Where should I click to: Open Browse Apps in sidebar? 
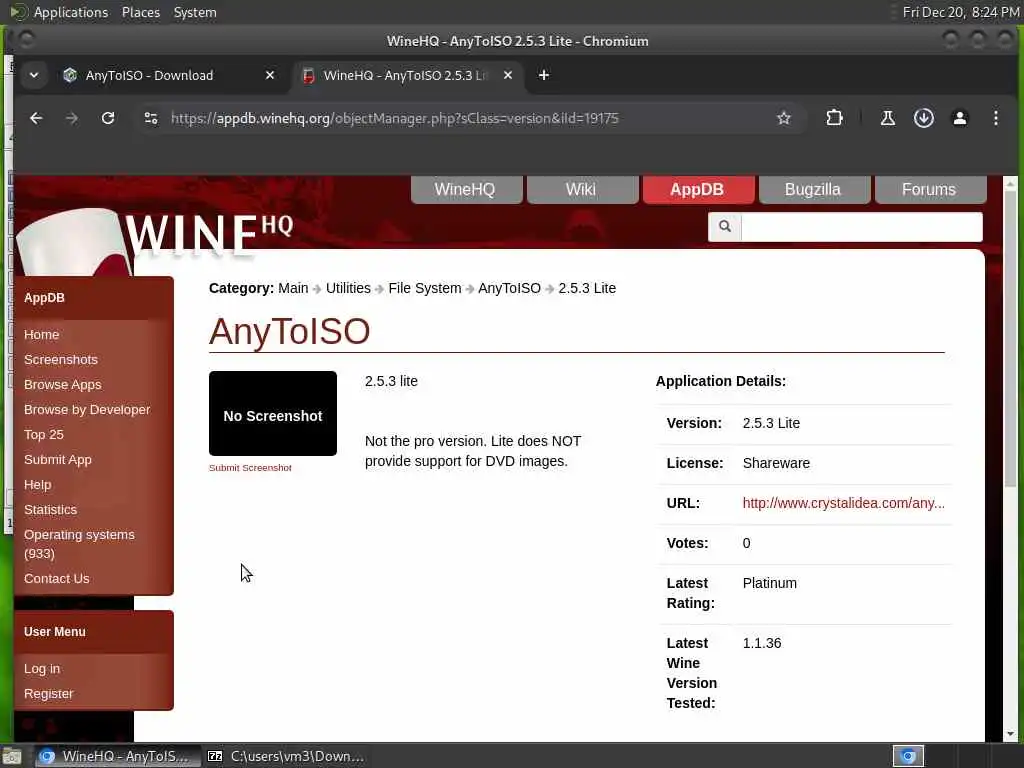click(63, 385)
